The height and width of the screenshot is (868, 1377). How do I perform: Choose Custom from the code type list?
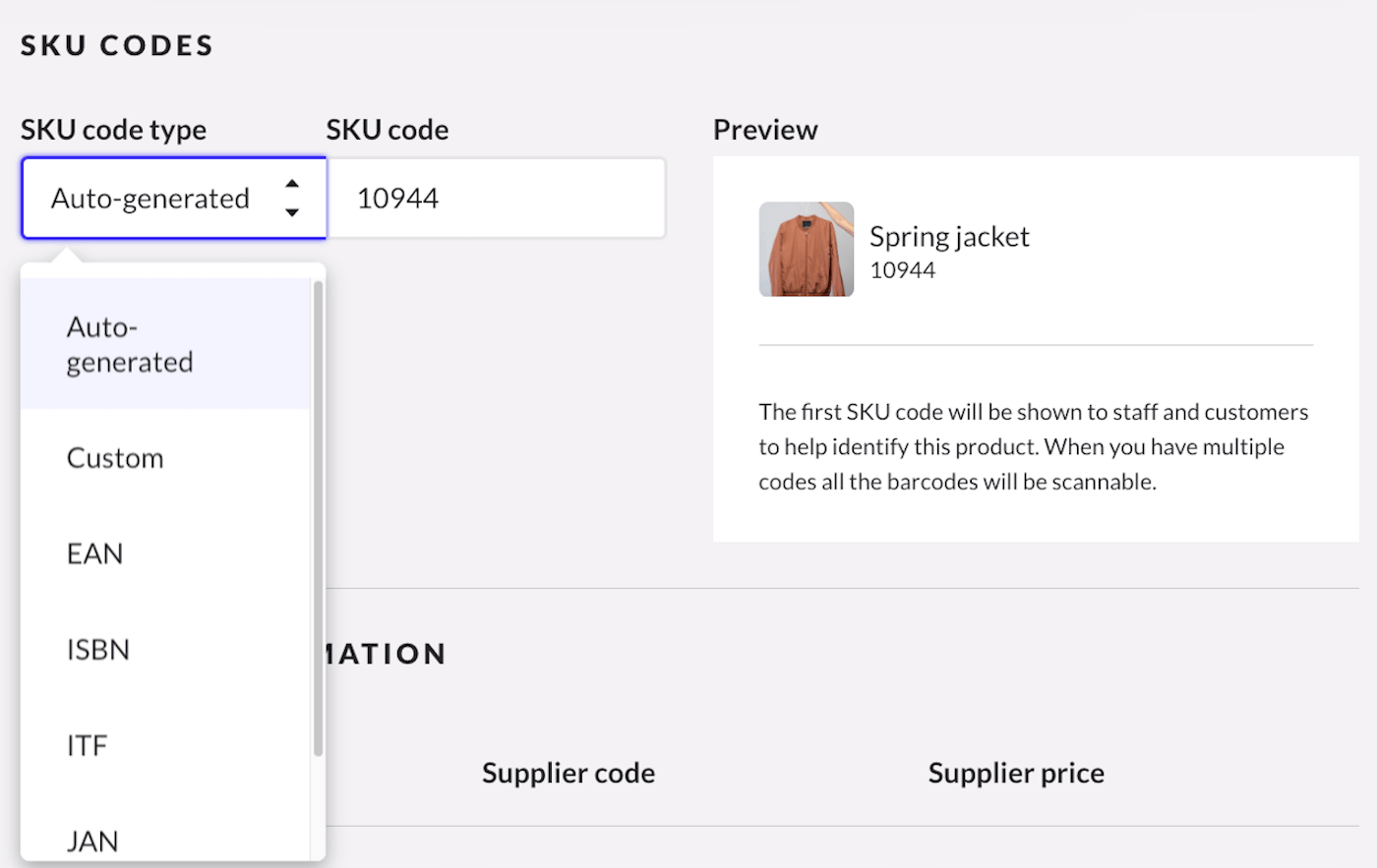115,458
